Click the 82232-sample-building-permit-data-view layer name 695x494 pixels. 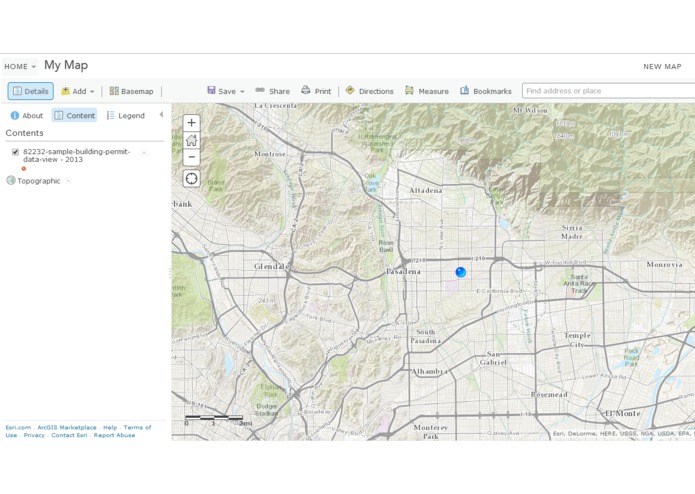tap(76, 156)
